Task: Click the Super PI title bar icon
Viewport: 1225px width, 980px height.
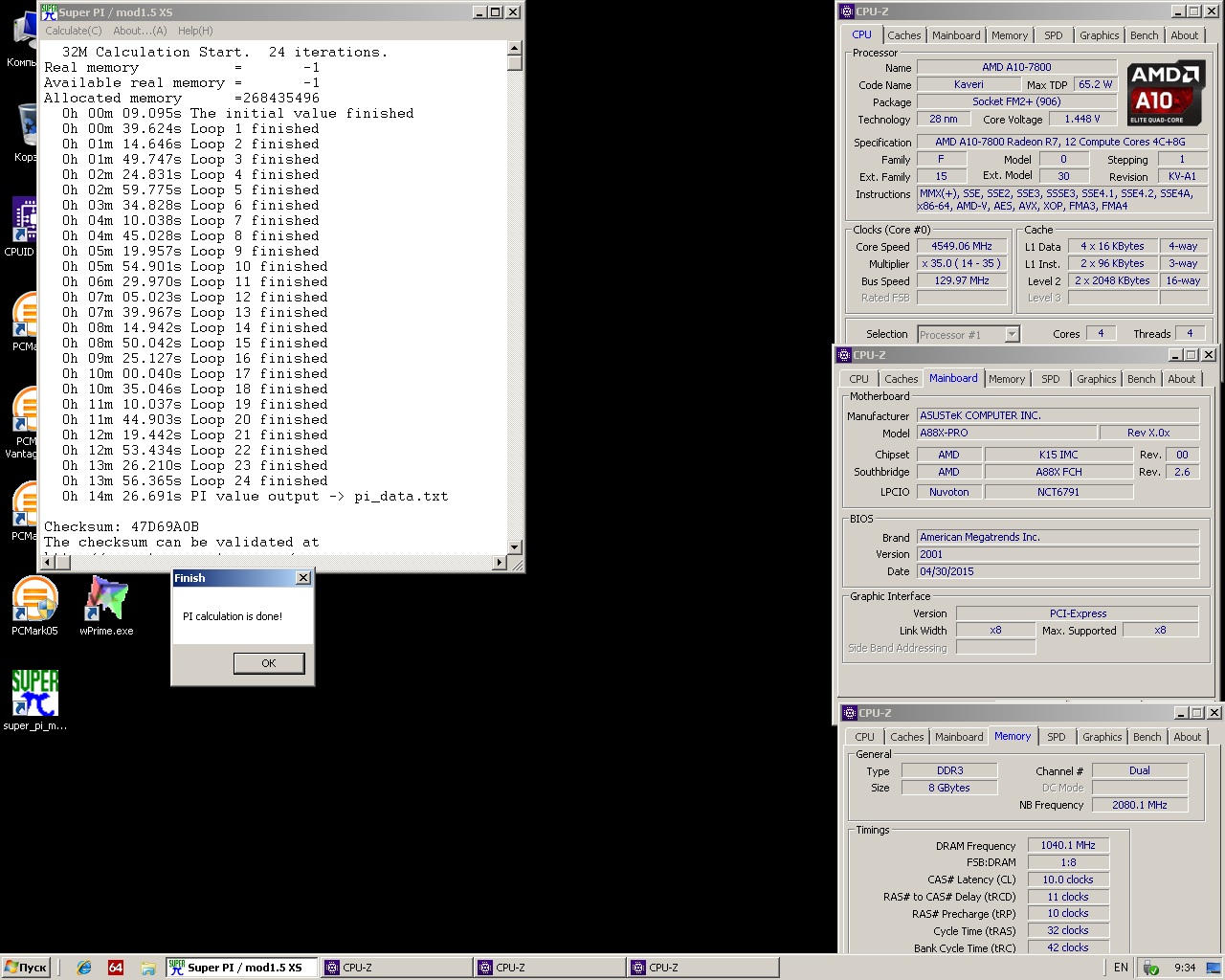Action: pyautogui.click(x=49, y=12)
